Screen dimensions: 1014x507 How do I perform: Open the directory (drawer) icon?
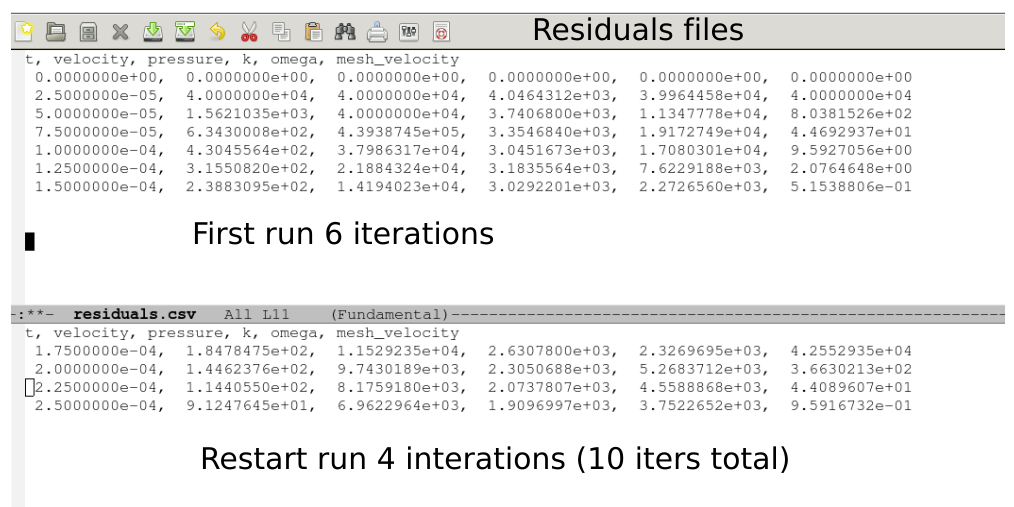(88, 32)
